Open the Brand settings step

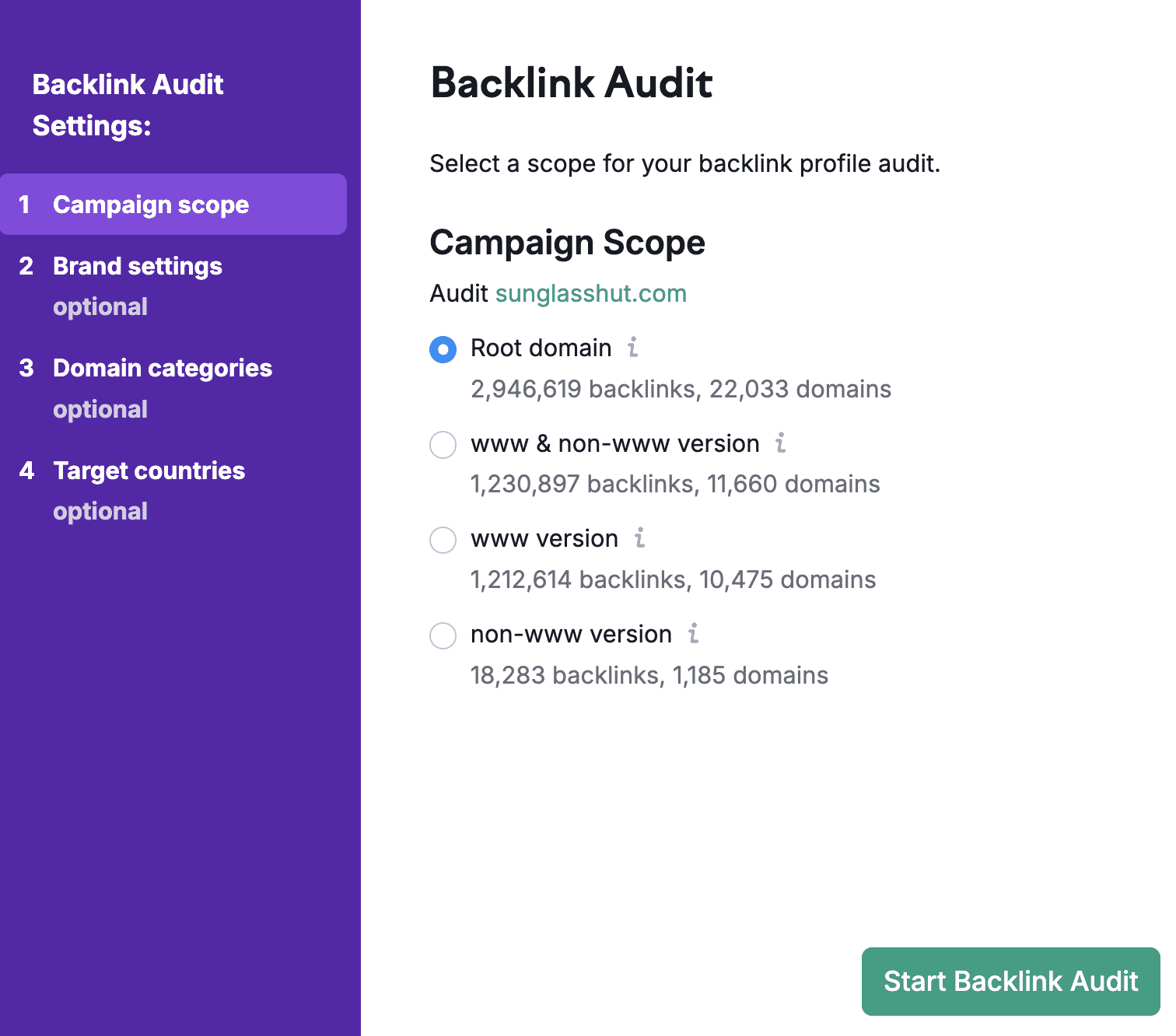137,266
